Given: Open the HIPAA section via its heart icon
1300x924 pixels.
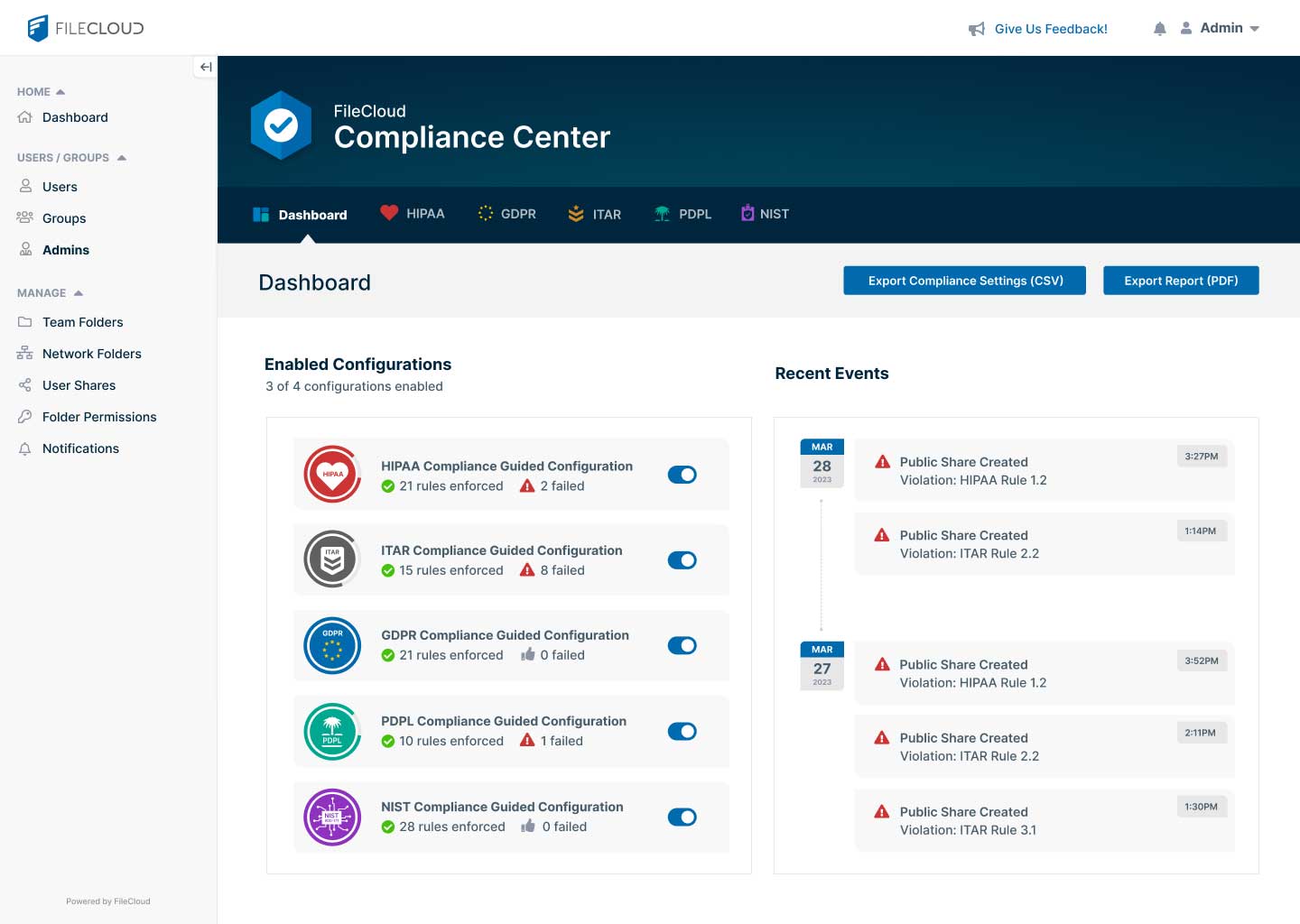Looking at the screenshot, I should pyautogui.click(x=389, y=213).
